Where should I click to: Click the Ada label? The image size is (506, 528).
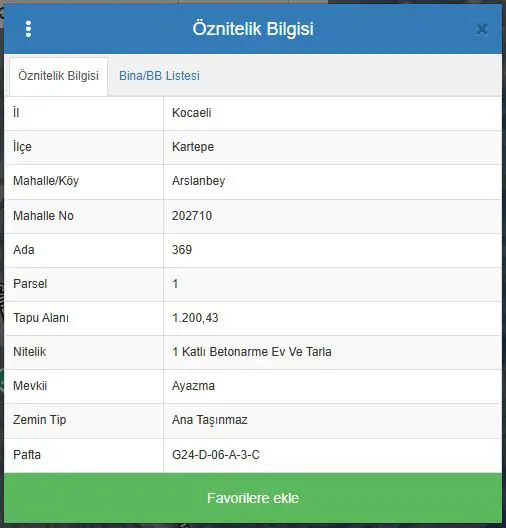(x=24, y=250)
